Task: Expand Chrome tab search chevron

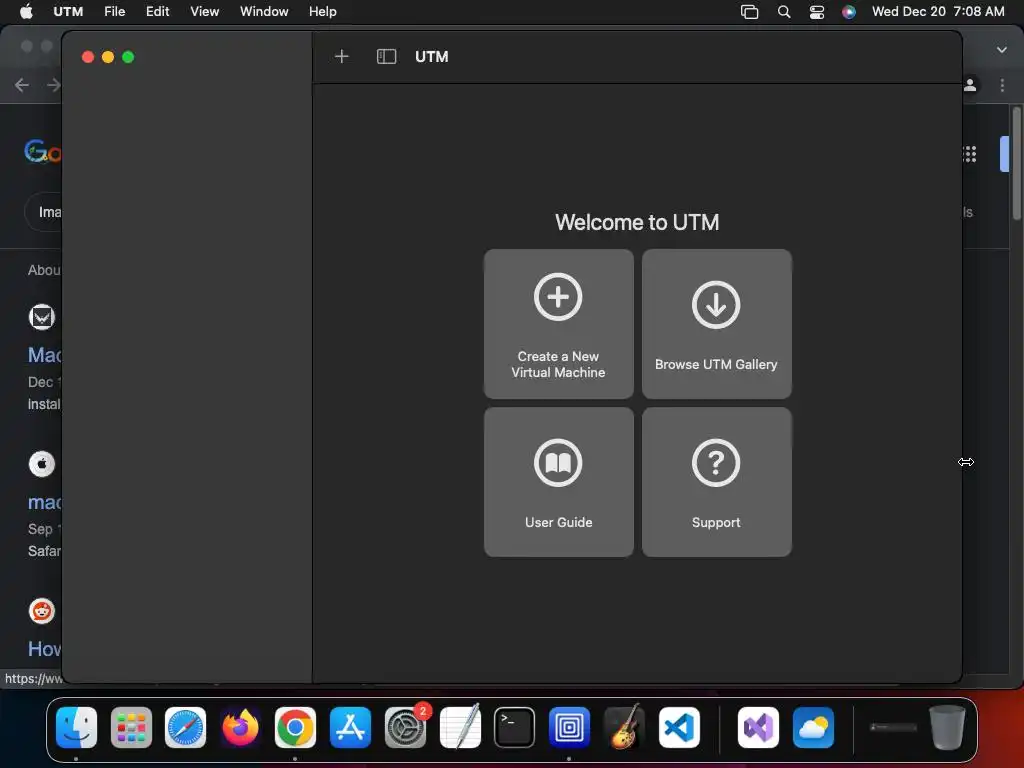Action: [x=1002, y=50]
